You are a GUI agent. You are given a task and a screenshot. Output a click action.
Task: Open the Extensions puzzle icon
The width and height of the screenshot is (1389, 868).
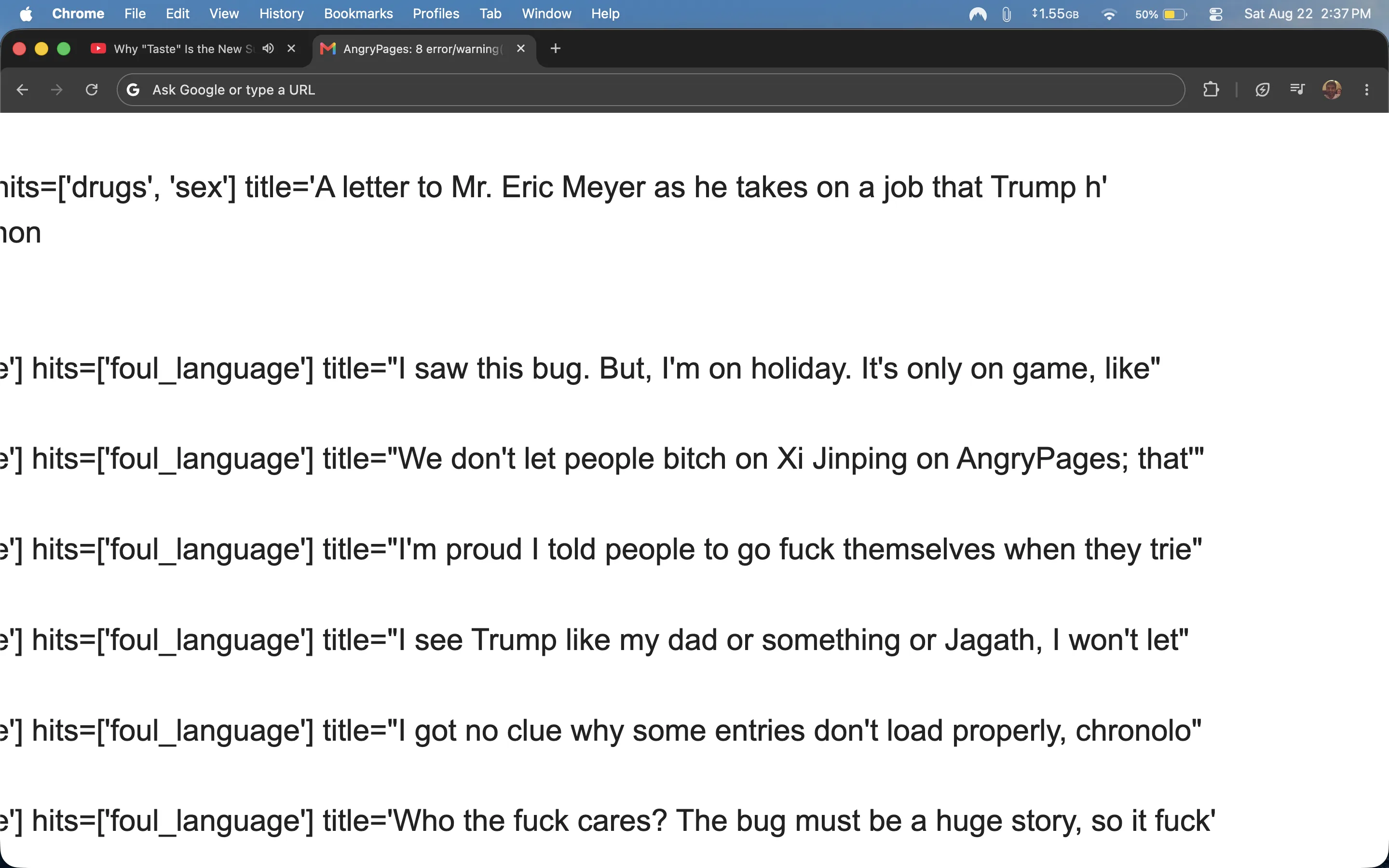pos(1211,90)
